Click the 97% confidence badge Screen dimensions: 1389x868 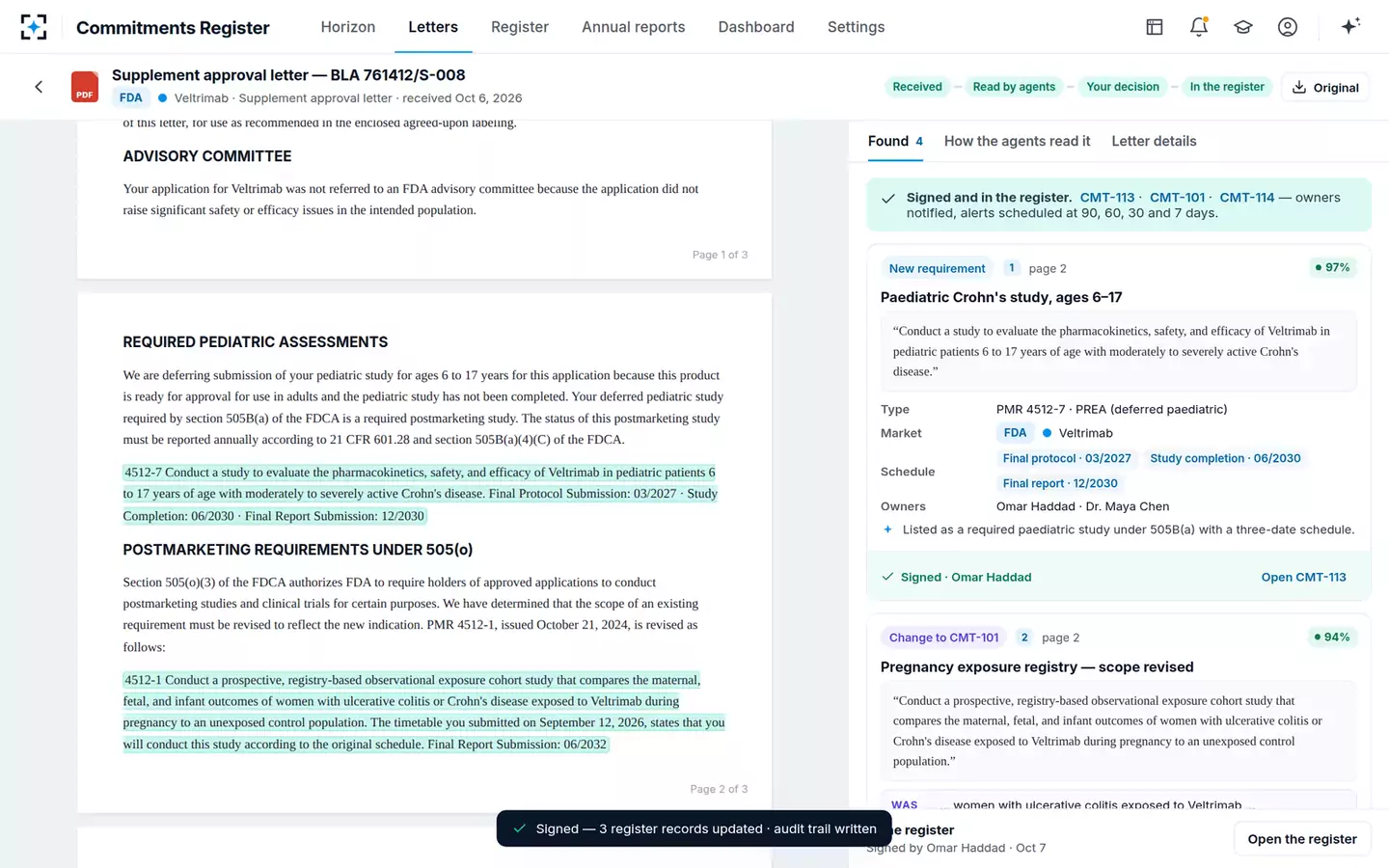coord(1332,267)
